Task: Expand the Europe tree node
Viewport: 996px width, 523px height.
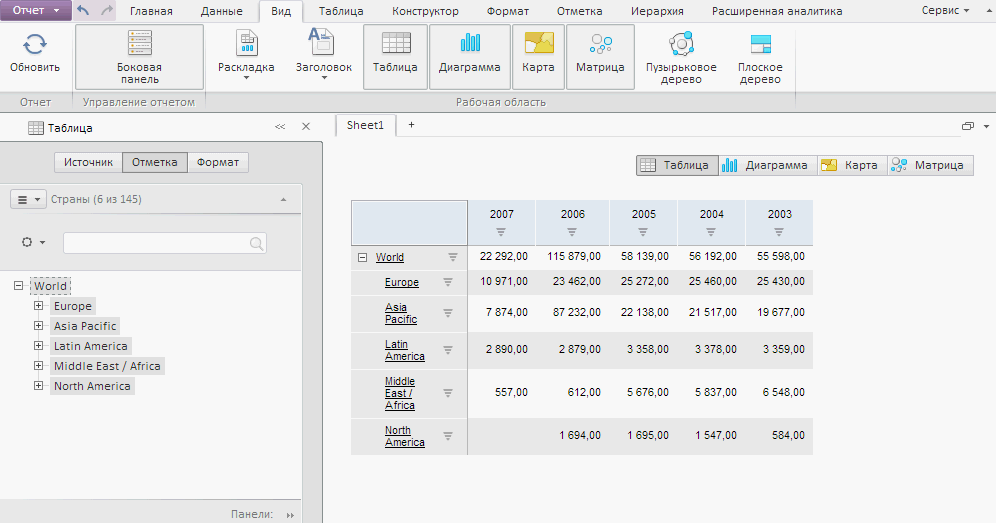Action: pos(39,306)
